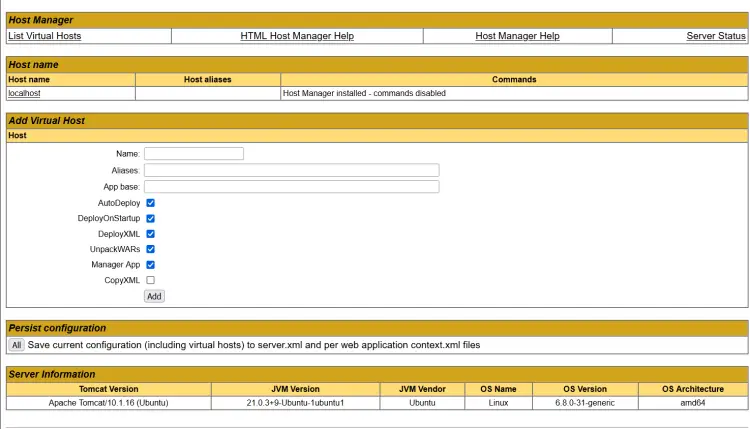Open HTML Host Manager Help
The width and height of the screenshot is (750, 429).
tap(297, 36)
